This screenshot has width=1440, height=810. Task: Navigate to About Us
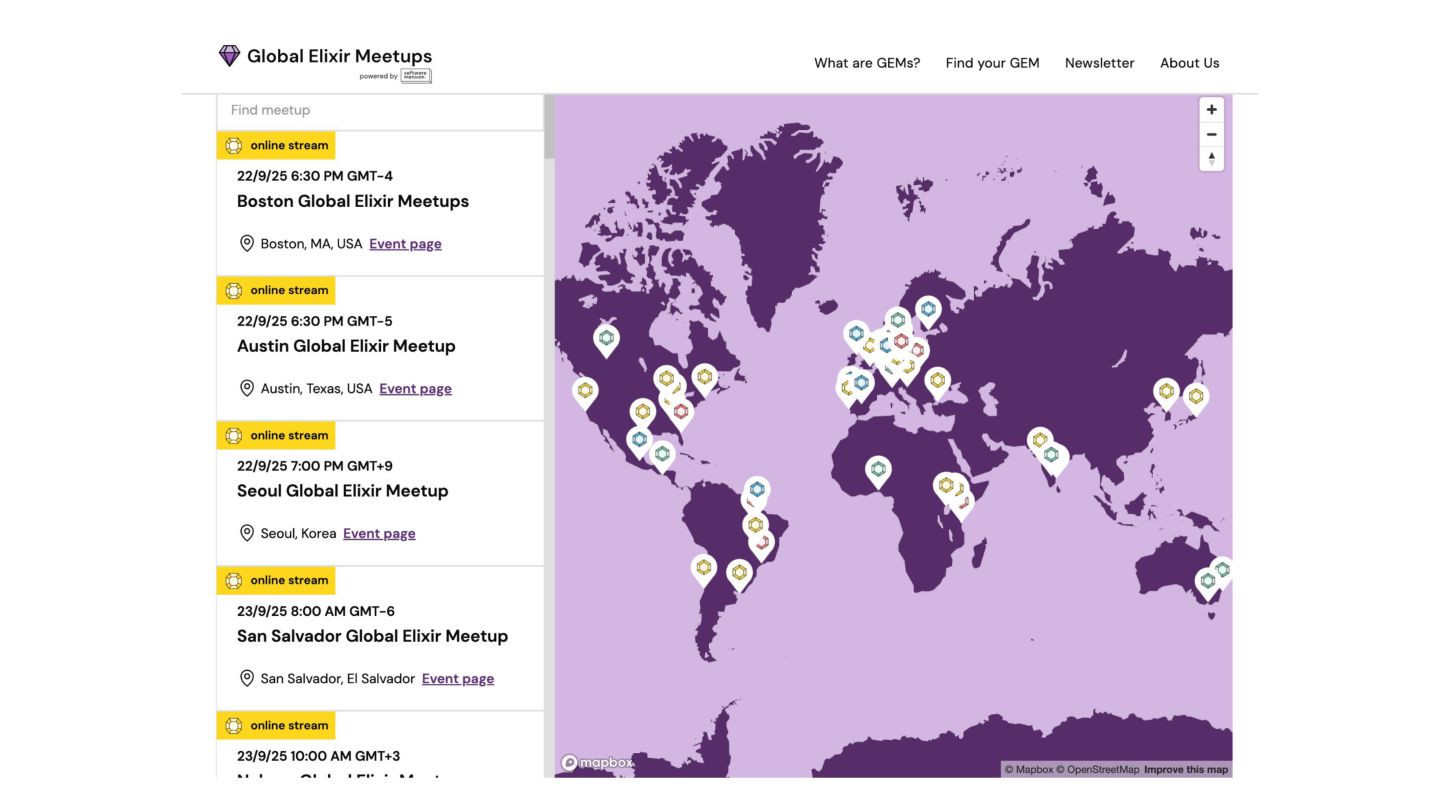pyautogui.click(x=1190, y=63)
